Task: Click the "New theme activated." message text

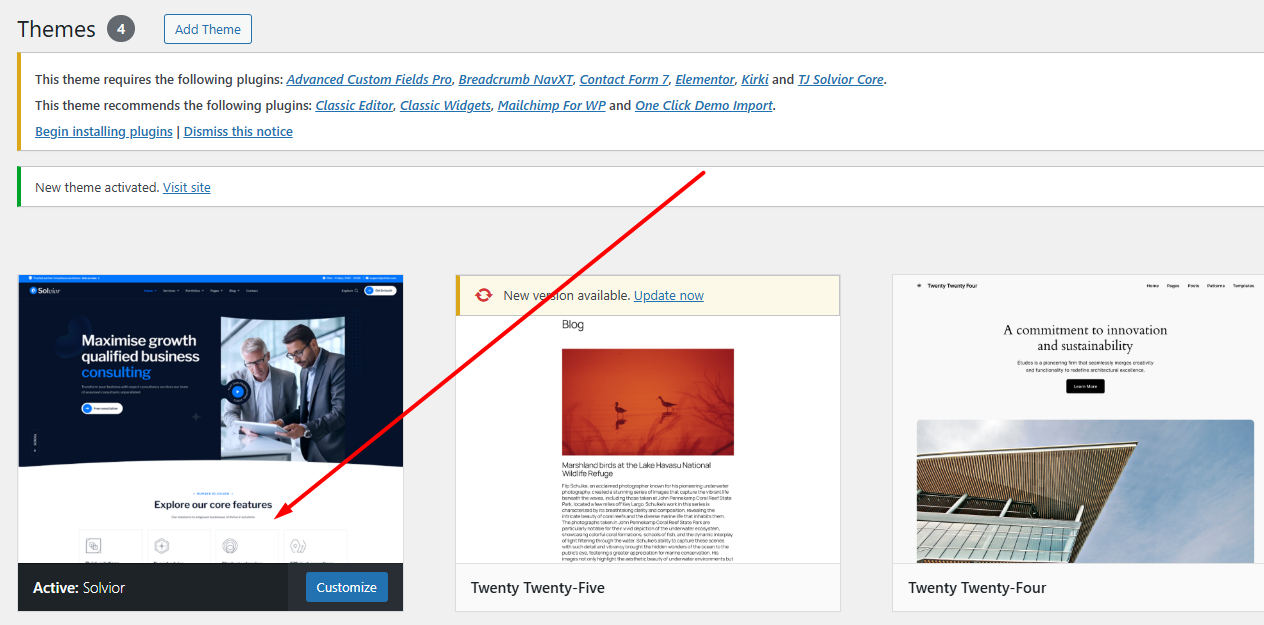Action: [x=97, y=187]
